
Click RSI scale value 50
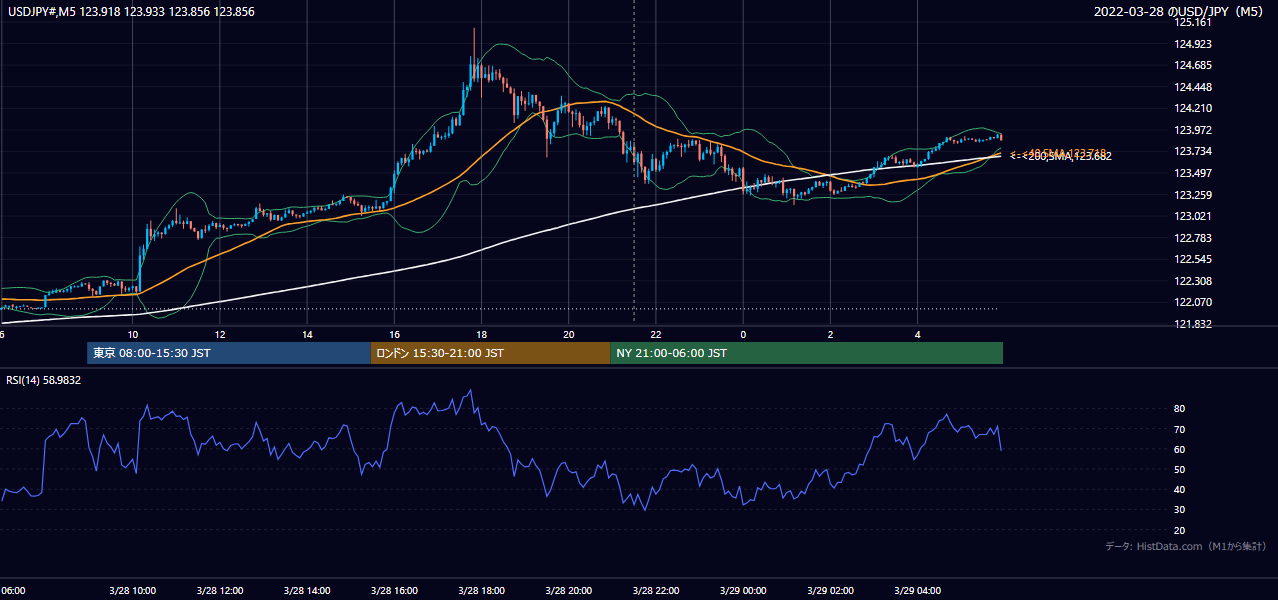click(1179, 470)
